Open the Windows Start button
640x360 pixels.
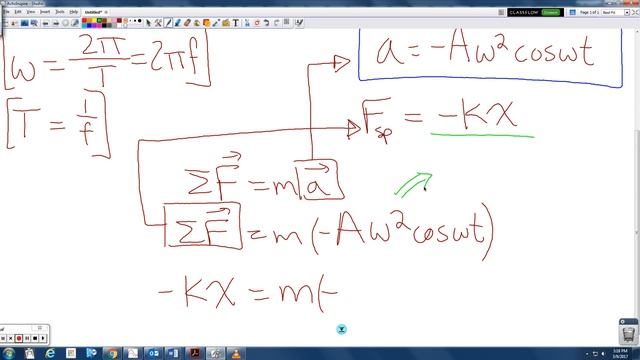click(8, 353)
